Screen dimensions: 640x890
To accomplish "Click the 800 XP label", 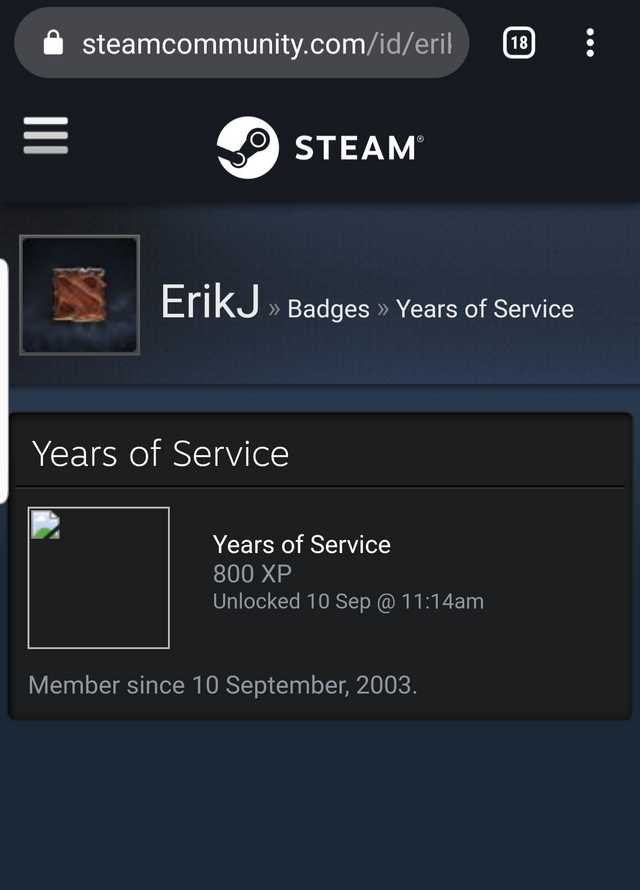I will (252, 574).
